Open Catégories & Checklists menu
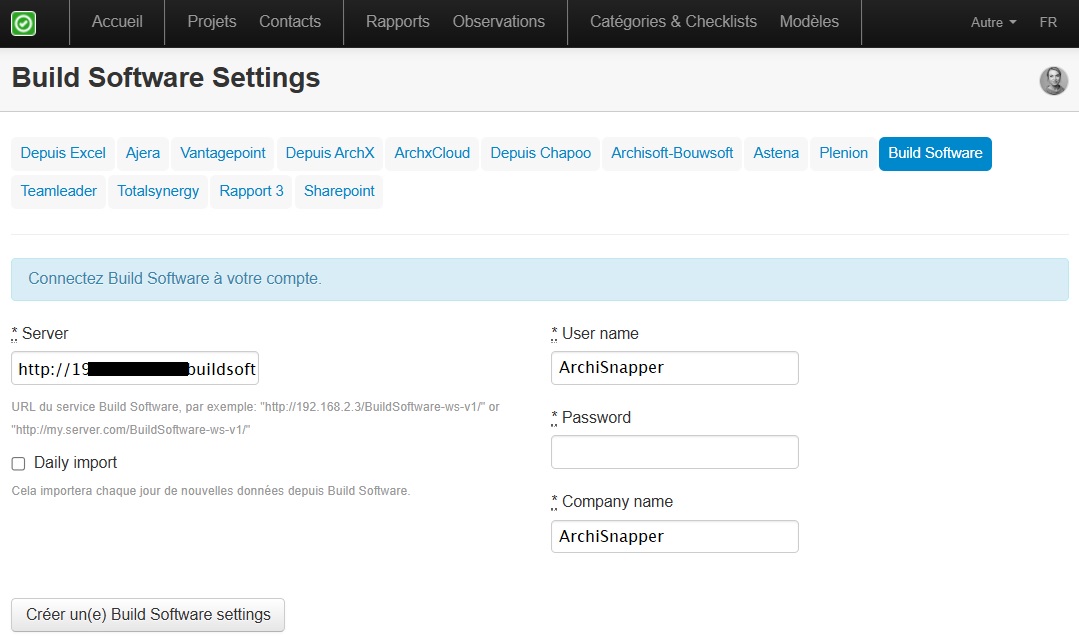Viewport: 1079px width, 643px height. [x=673, y=22]
